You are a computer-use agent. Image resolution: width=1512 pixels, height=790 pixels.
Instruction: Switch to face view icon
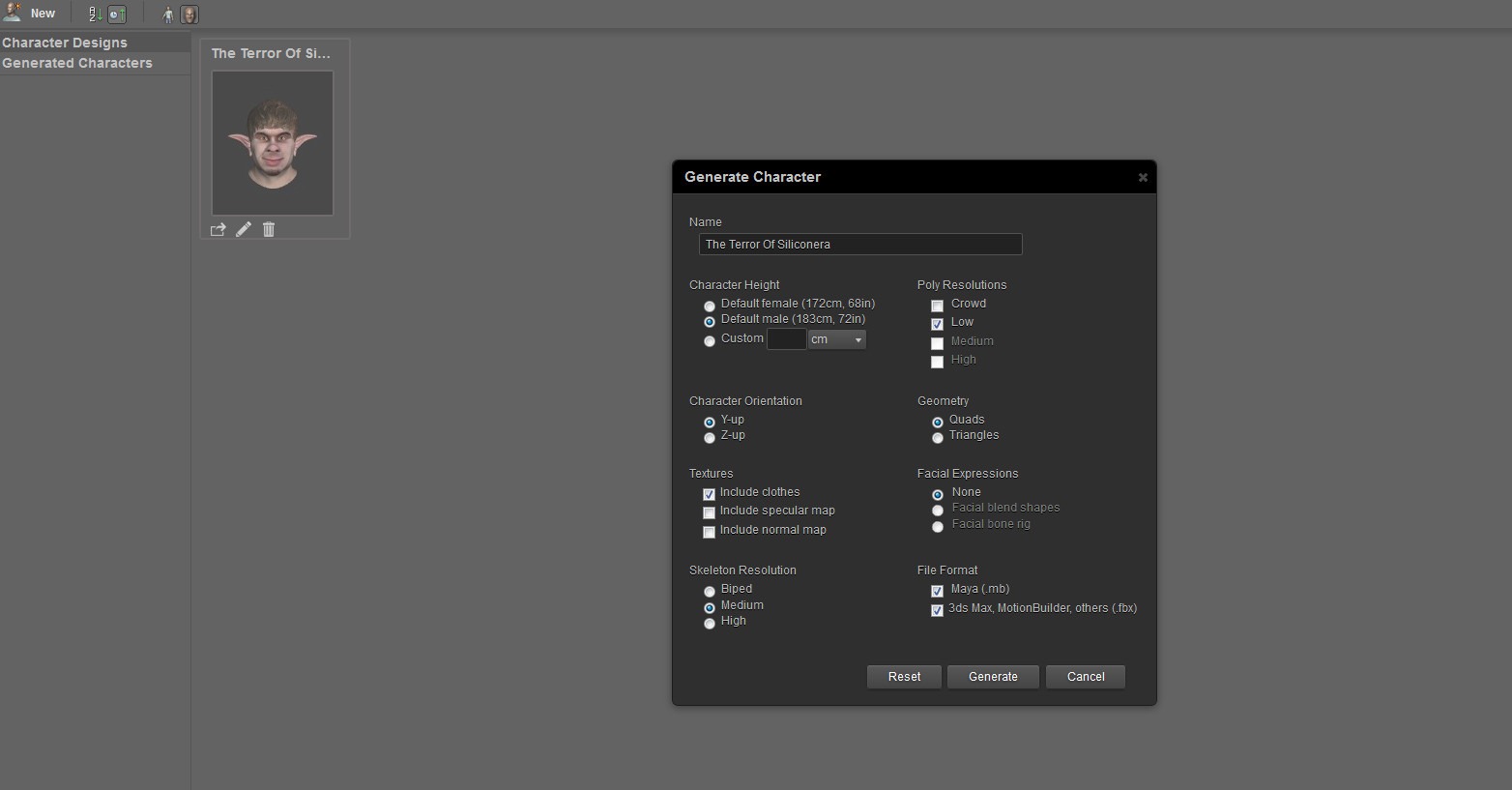tap(189, 15)
